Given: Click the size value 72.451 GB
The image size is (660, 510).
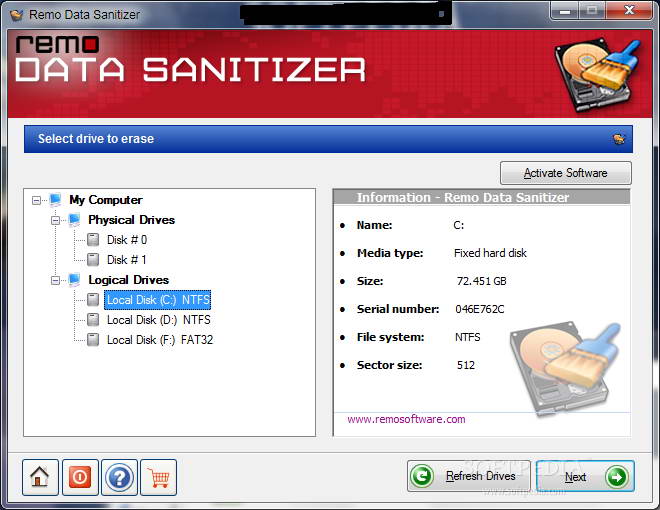Looking at the screenshot, I should (482, 281).
